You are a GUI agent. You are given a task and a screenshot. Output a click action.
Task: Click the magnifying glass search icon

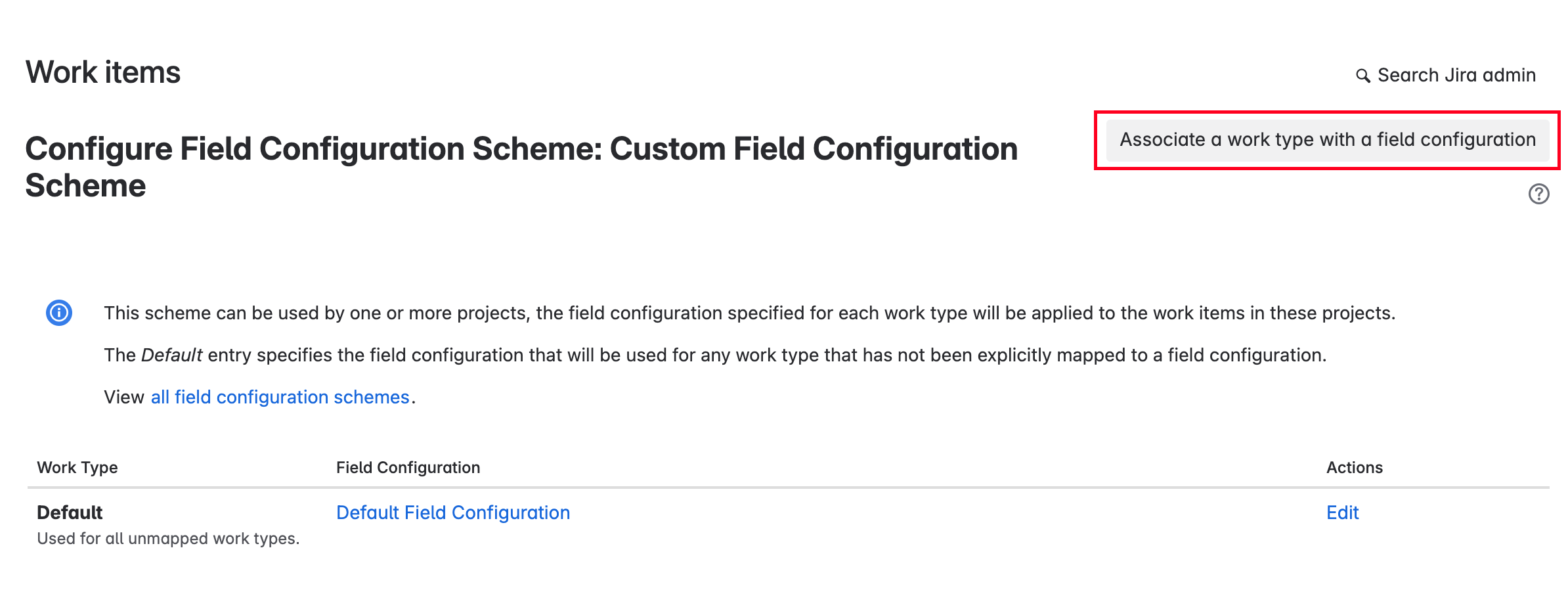point(1363,76)
